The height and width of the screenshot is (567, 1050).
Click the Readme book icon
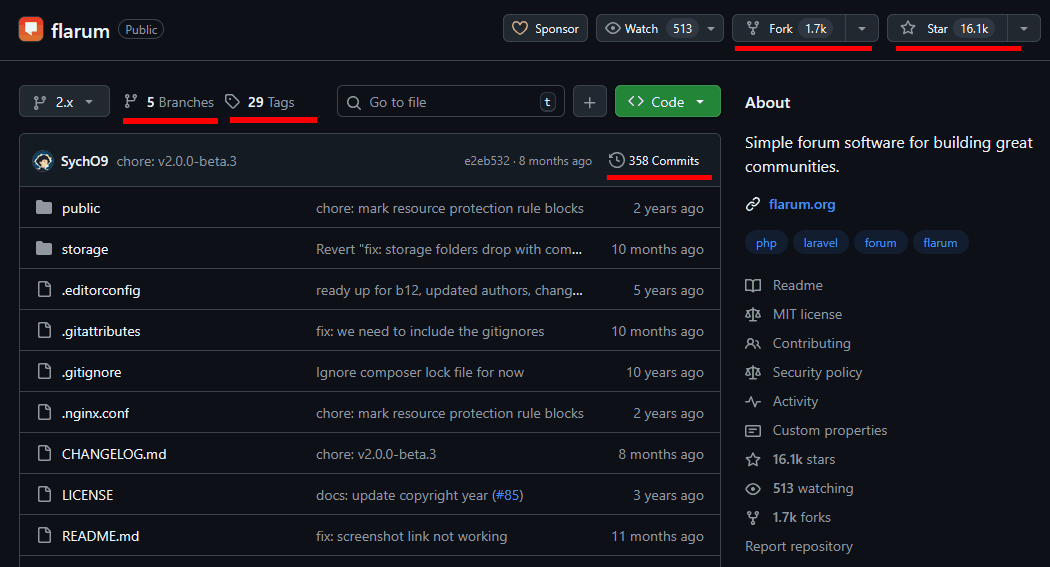753,285
